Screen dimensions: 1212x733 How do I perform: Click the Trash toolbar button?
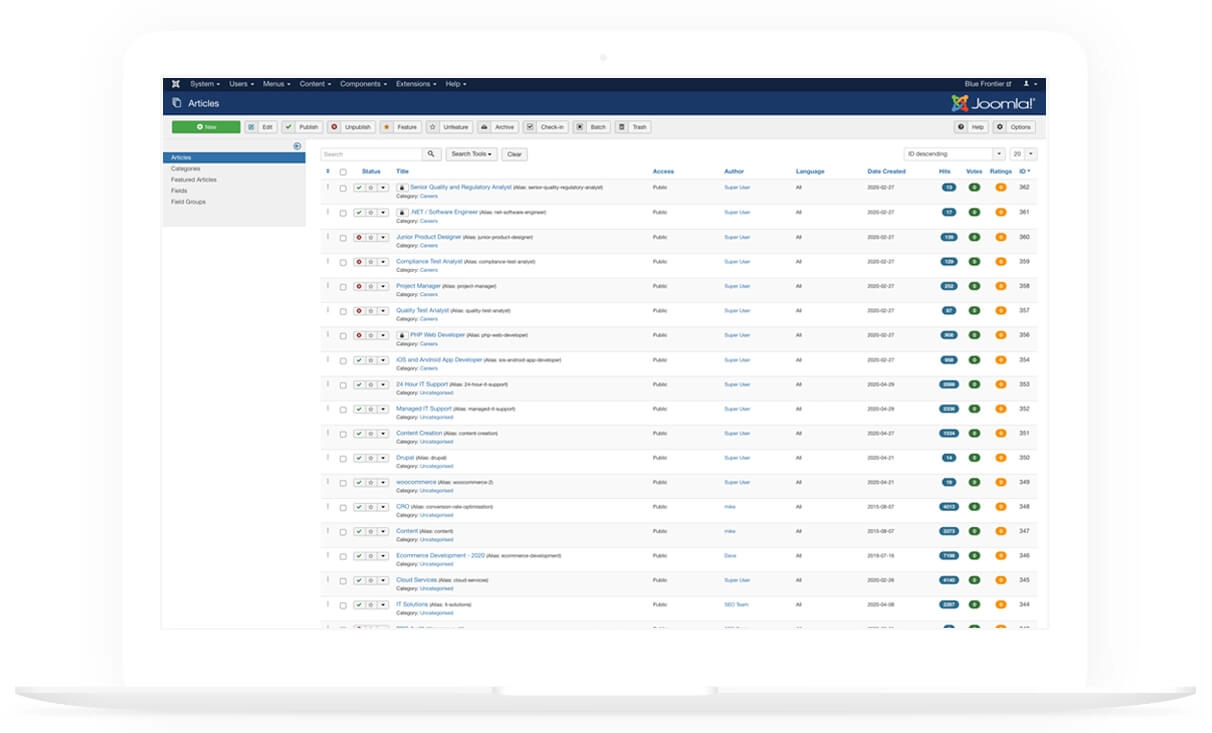tap(633, 127)
